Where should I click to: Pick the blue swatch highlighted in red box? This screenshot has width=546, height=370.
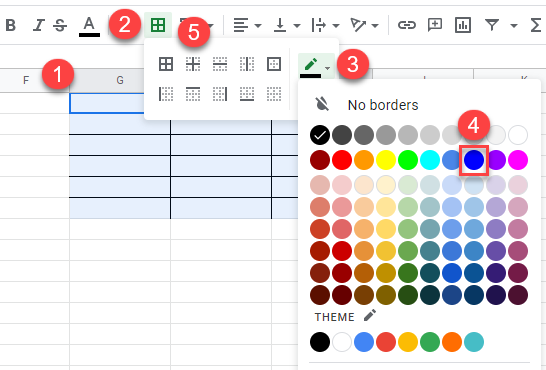474,160
